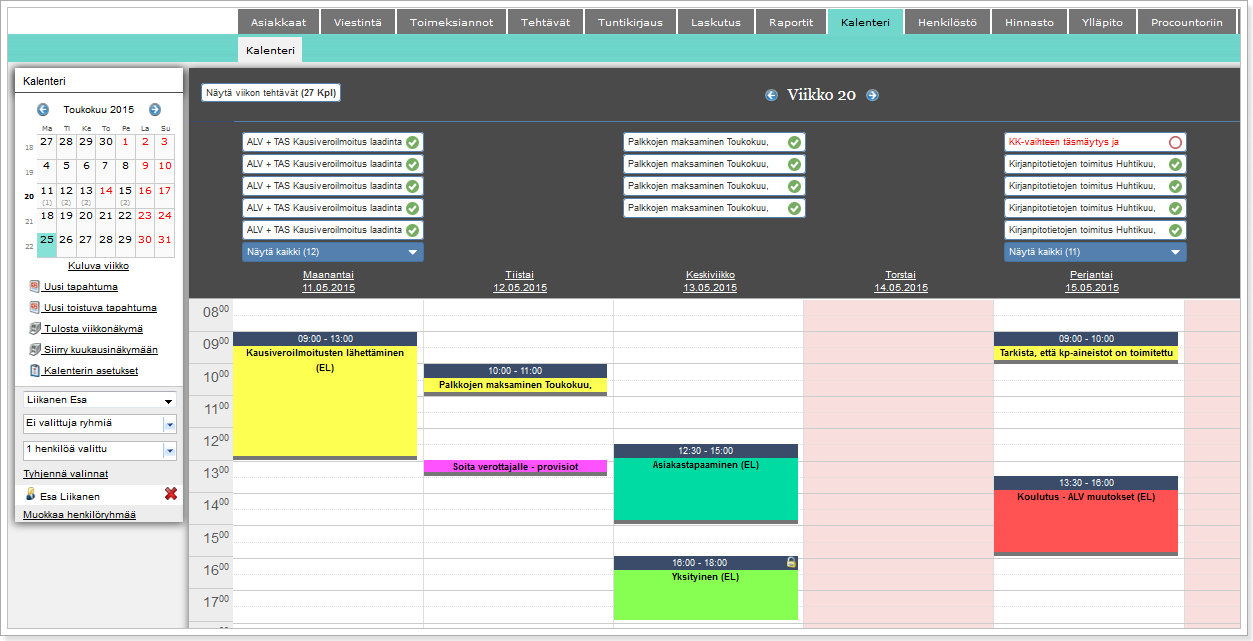Go to previous month in mini calendar
This screenshot has height=641, width=1253.
(x=43, y=110)
